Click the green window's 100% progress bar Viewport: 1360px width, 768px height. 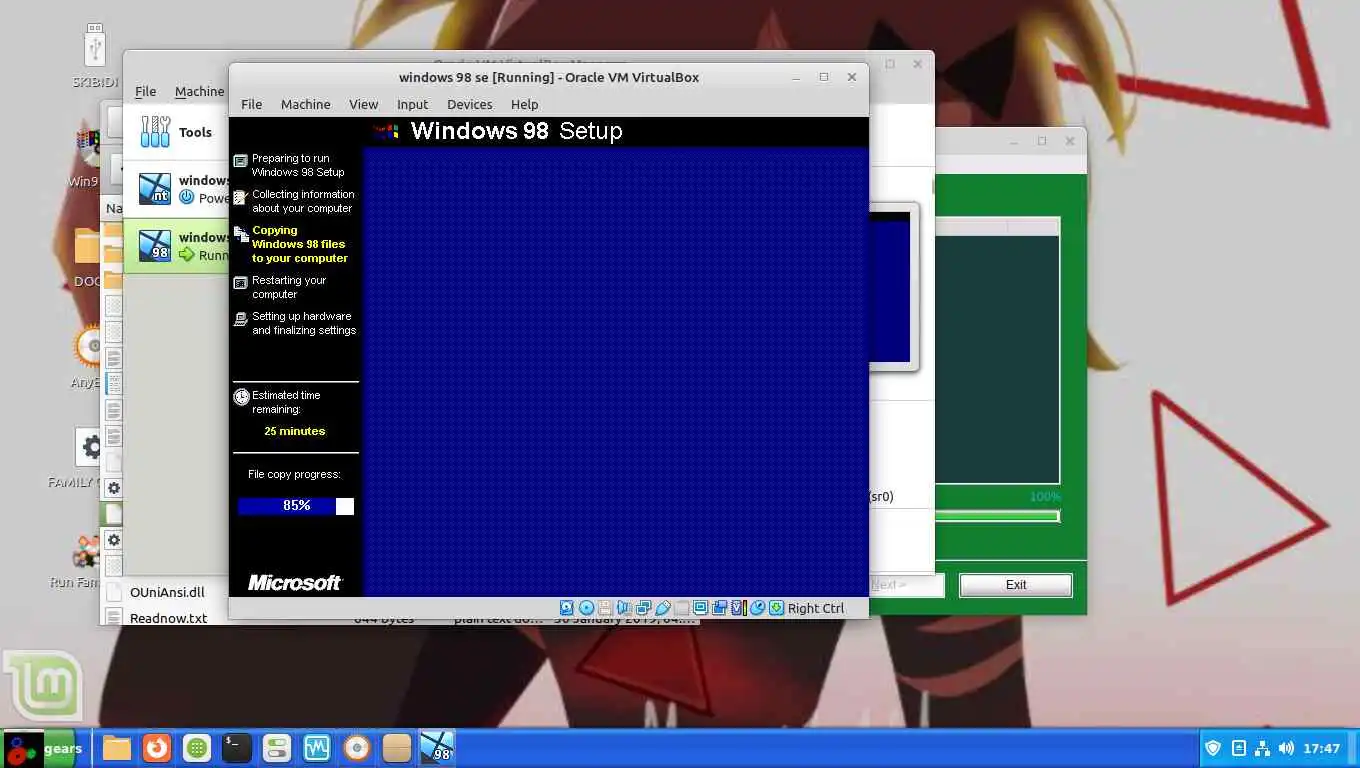tap(996, 516)
